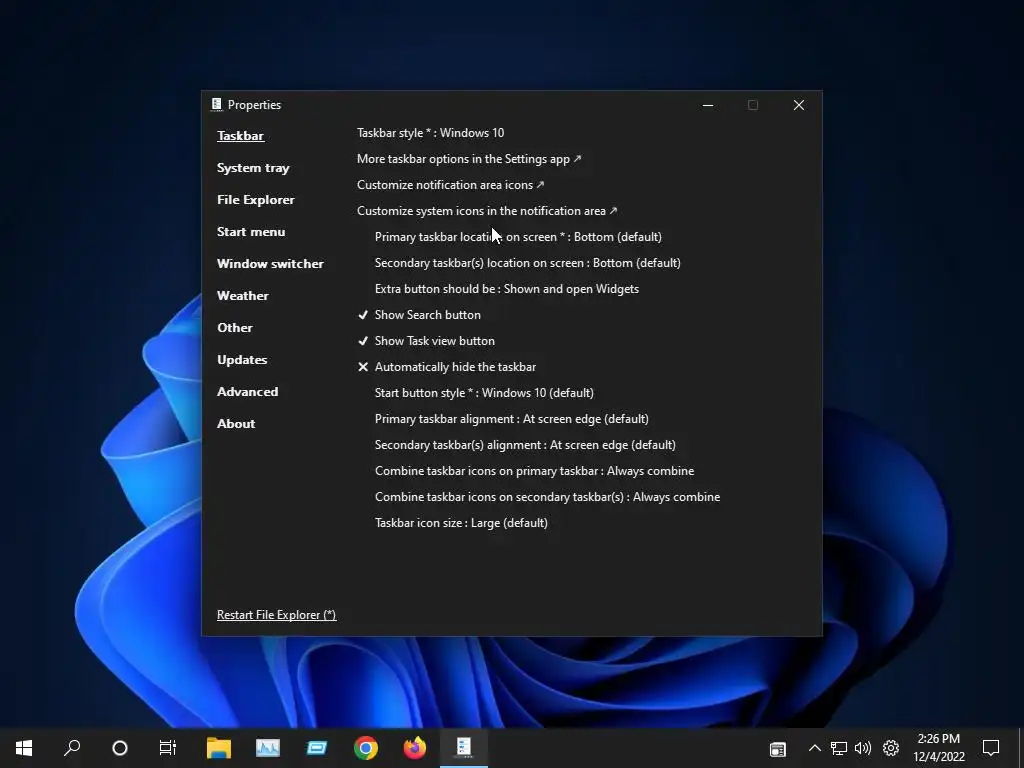Screen dimensions: 1024x768
Task: Open the volume speaker tray icon
Action: pyautogui.click(x=863, y=748)
